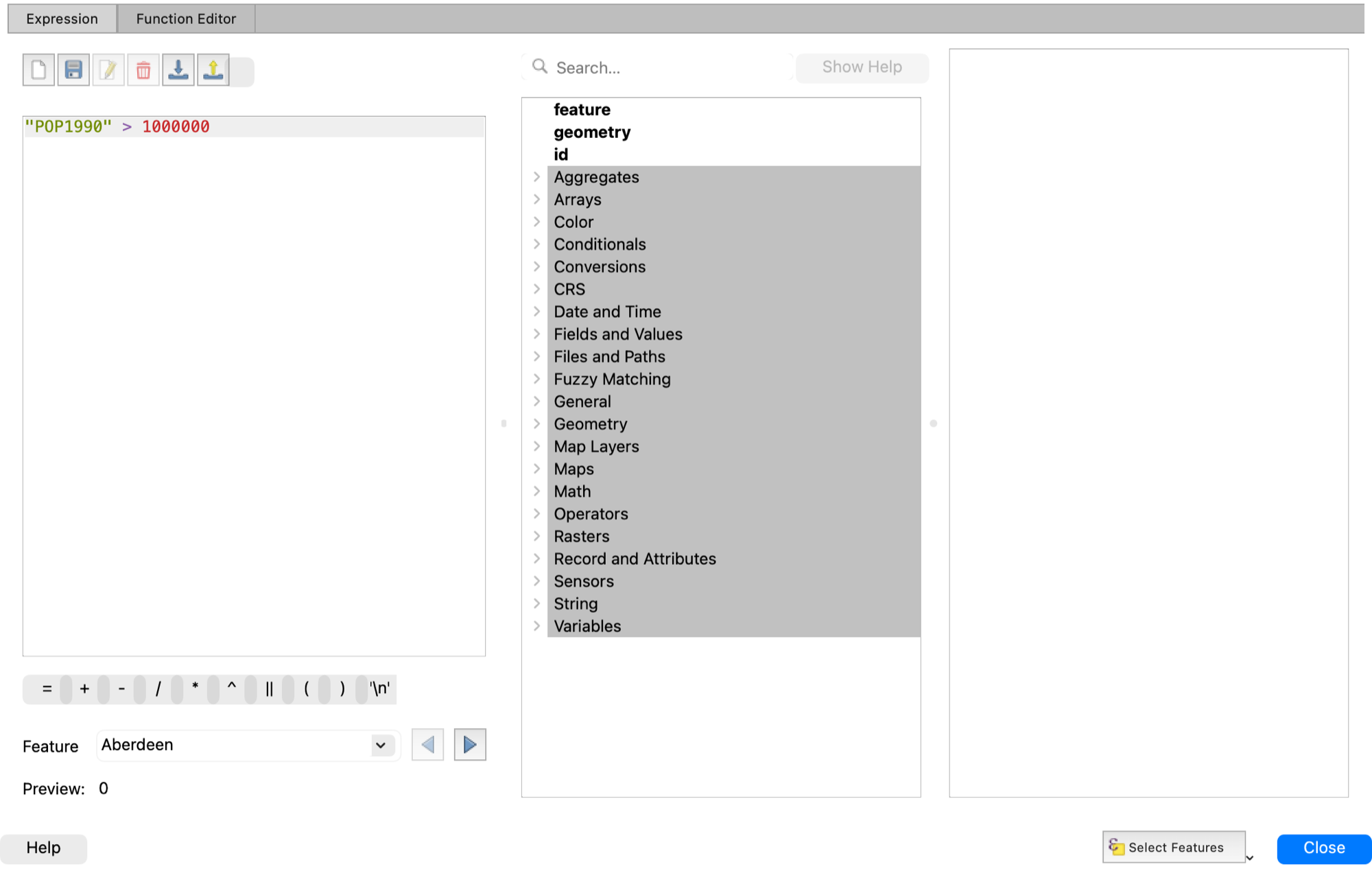Edit the selected expression with the pencil icon

(x=108, y=70)
